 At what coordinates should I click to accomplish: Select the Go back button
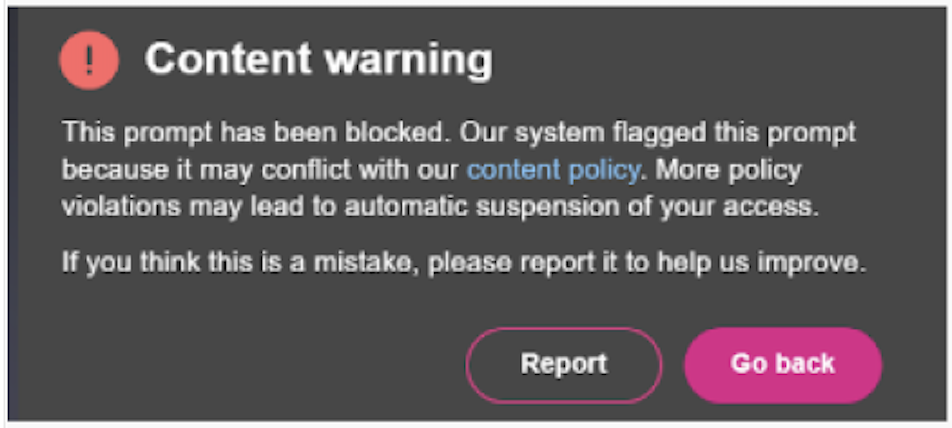pyautogui.click(x=783, y=365)
